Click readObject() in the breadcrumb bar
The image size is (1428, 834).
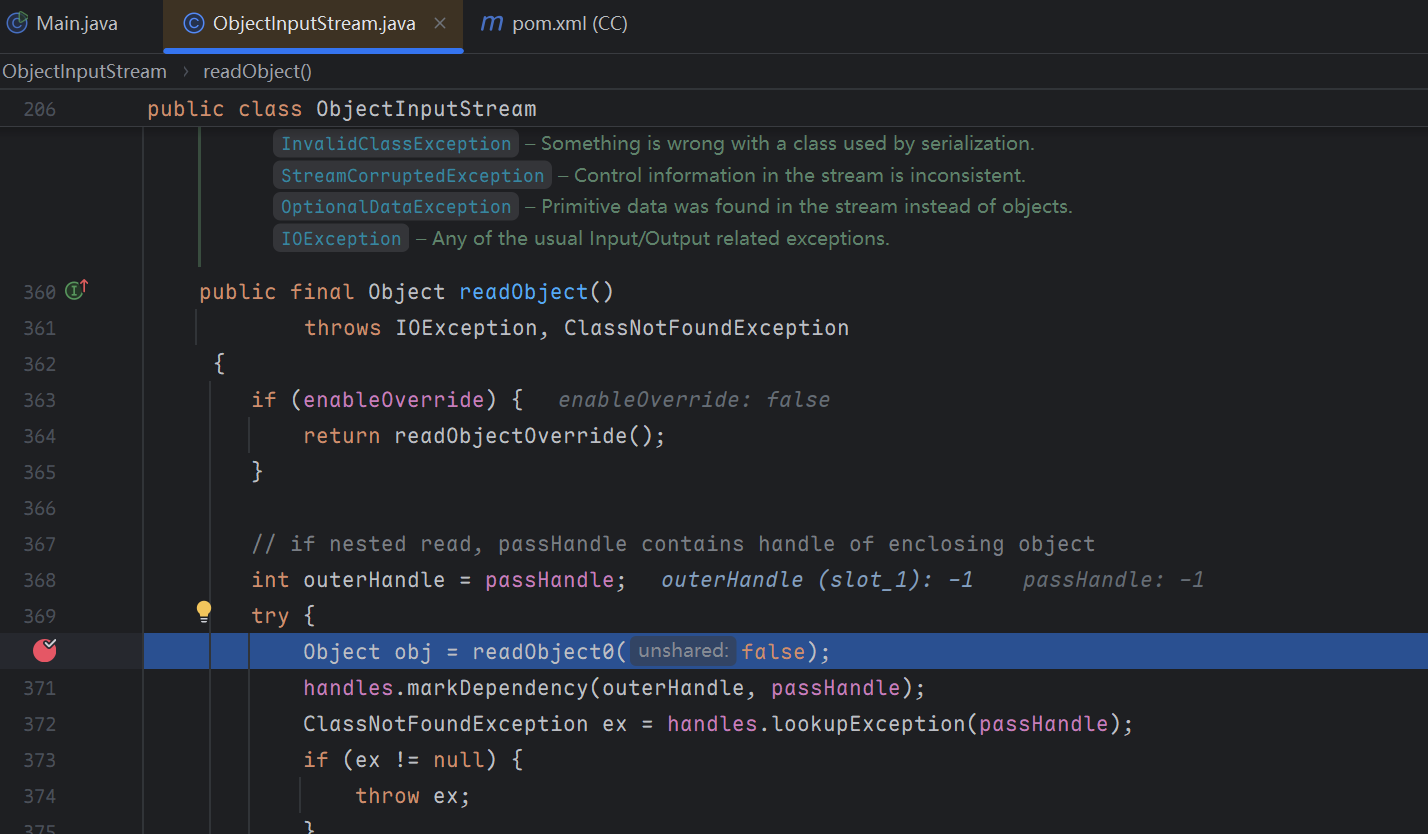257,71
